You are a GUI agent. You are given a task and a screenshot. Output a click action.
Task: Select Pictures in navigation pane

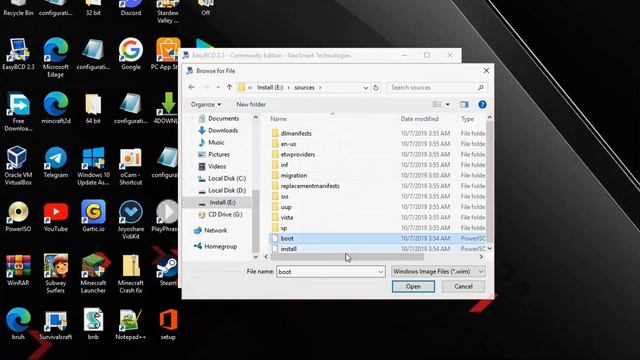point(219,154)
